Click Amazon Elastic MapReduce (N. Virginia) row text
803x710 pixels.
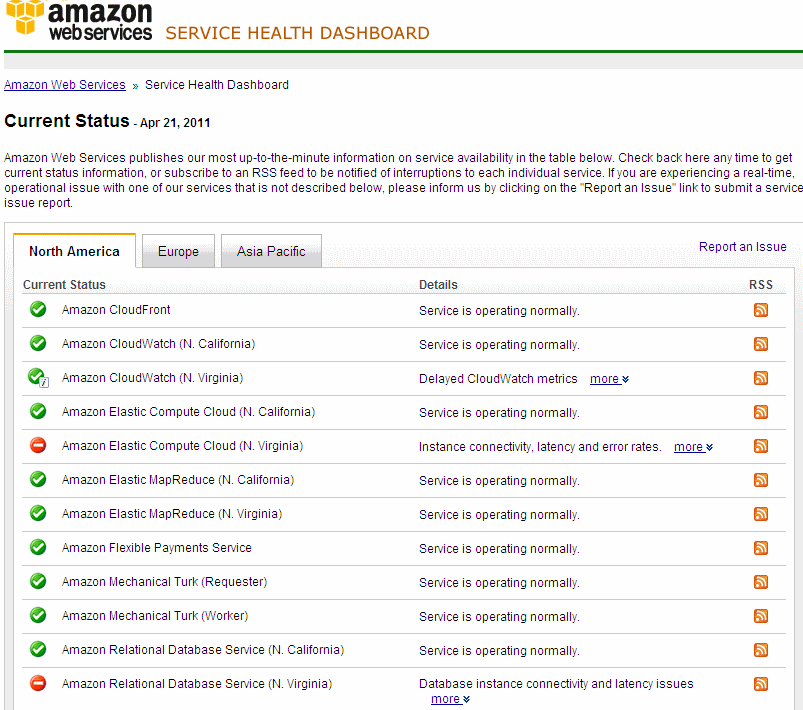[172, 514]
